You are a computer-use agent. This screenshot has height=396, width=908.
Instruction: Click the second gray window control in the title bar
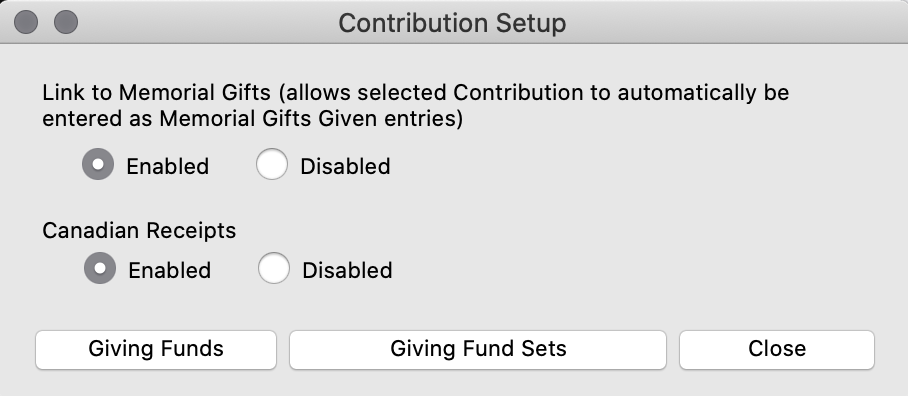tap(66, 23)
